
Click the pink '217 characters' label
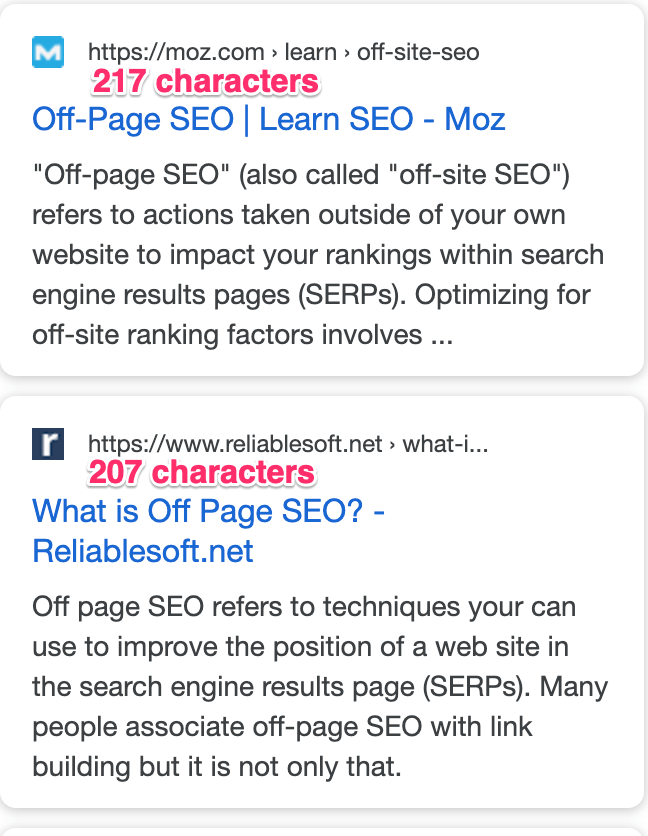[x=205, y=81]
